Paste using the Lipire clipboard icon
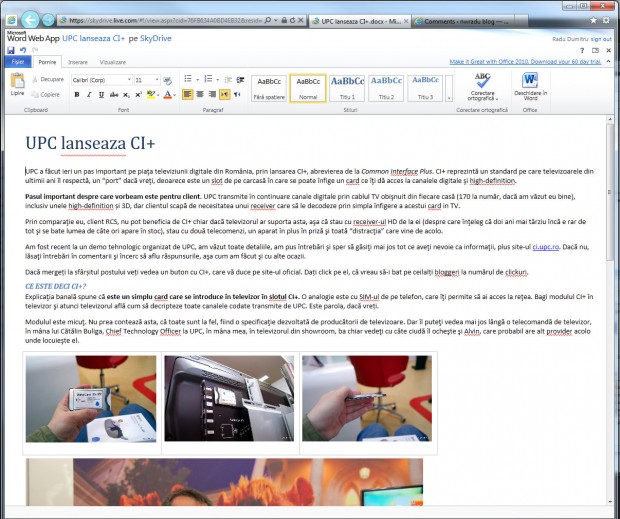Screen dimensions: 620x519 pos(17,84)
